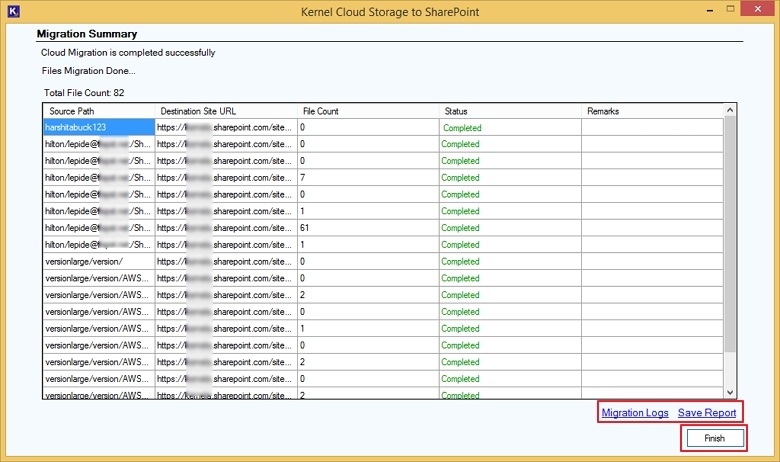Viewport: 780px width, 462px height.
Task: Click the file count cell showing 61
Action: 368,228
